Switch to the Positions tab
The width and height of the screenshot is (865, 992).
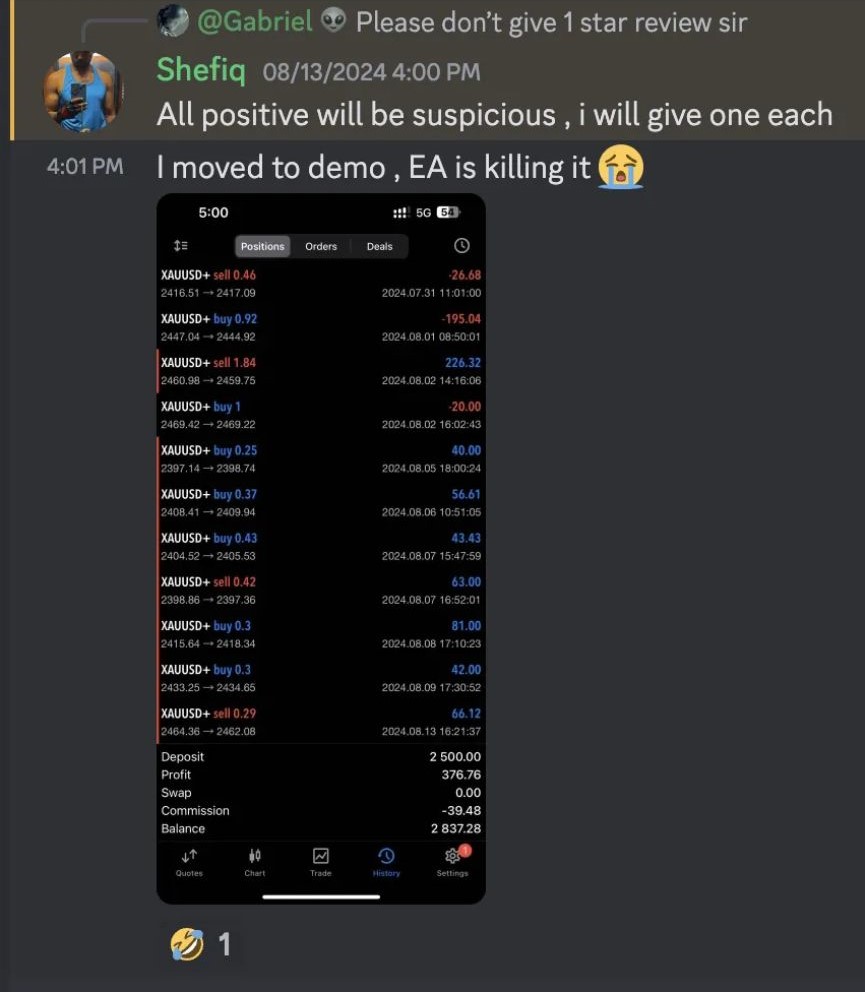pyautogui.click(x=263, y=246)
